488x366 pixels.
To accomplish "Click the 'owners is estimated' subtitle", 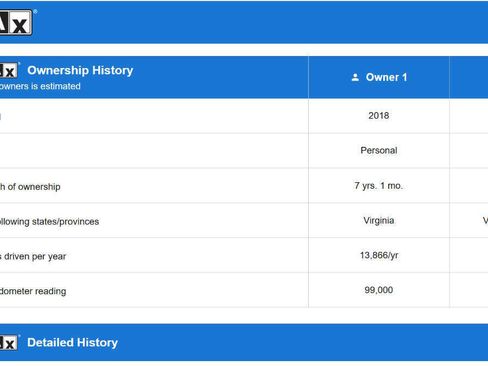I will coord(40,86).
